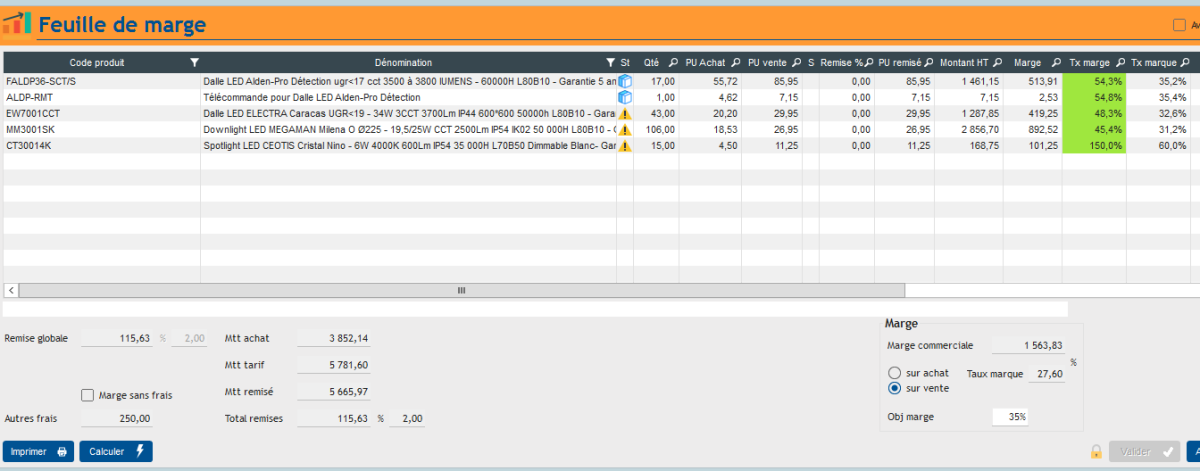This screenshot has height=471, width=1200.
Task: Click the Autres frais amount field
Action: [117, 418]
